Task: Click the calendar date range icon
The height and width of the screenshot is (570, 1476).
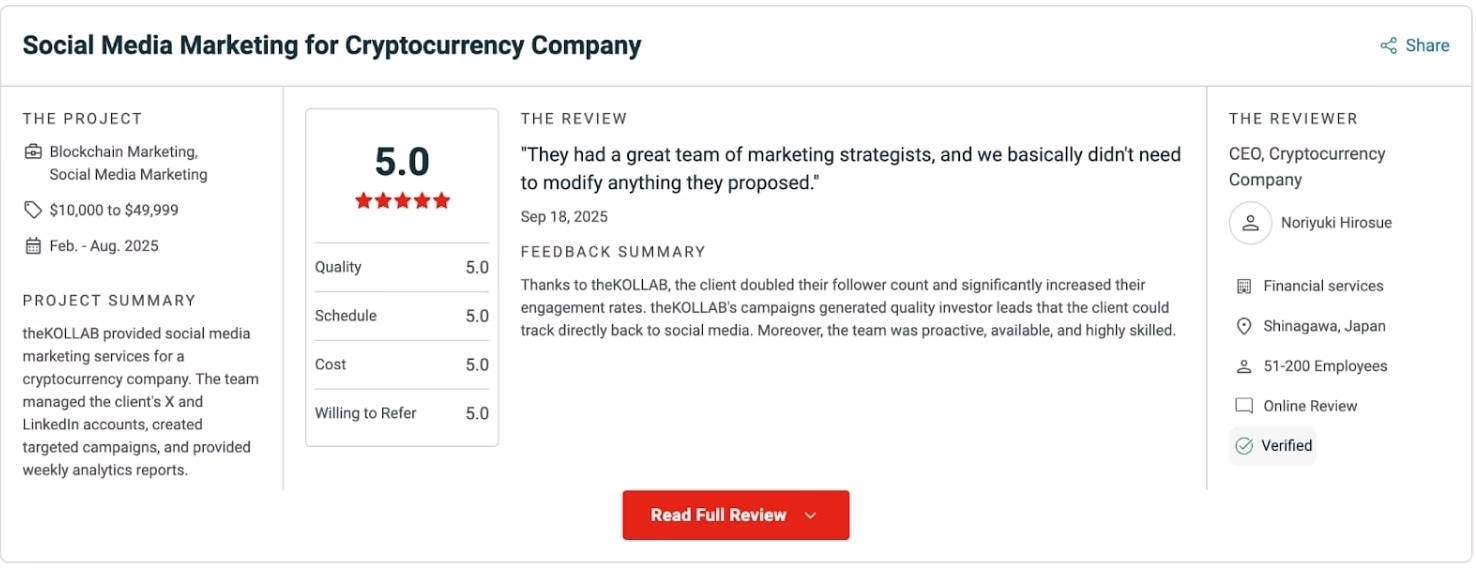Action: 33,246
